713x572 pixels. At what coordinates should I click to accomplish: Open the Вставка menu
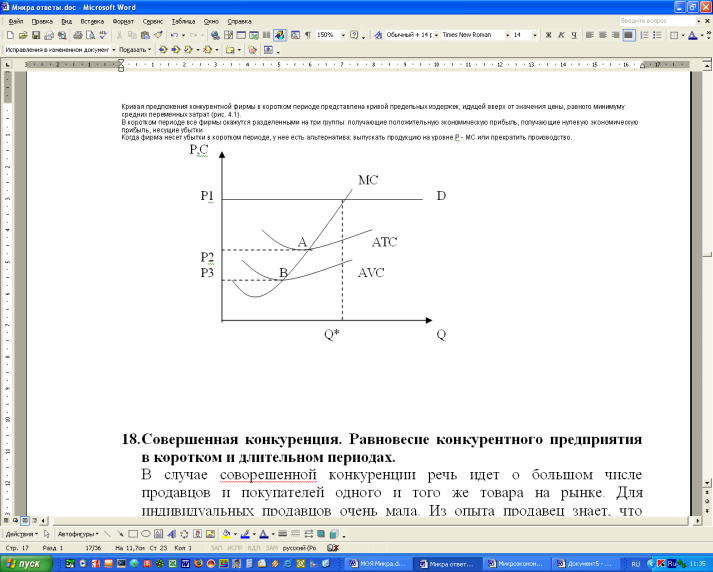coord(92,21)
